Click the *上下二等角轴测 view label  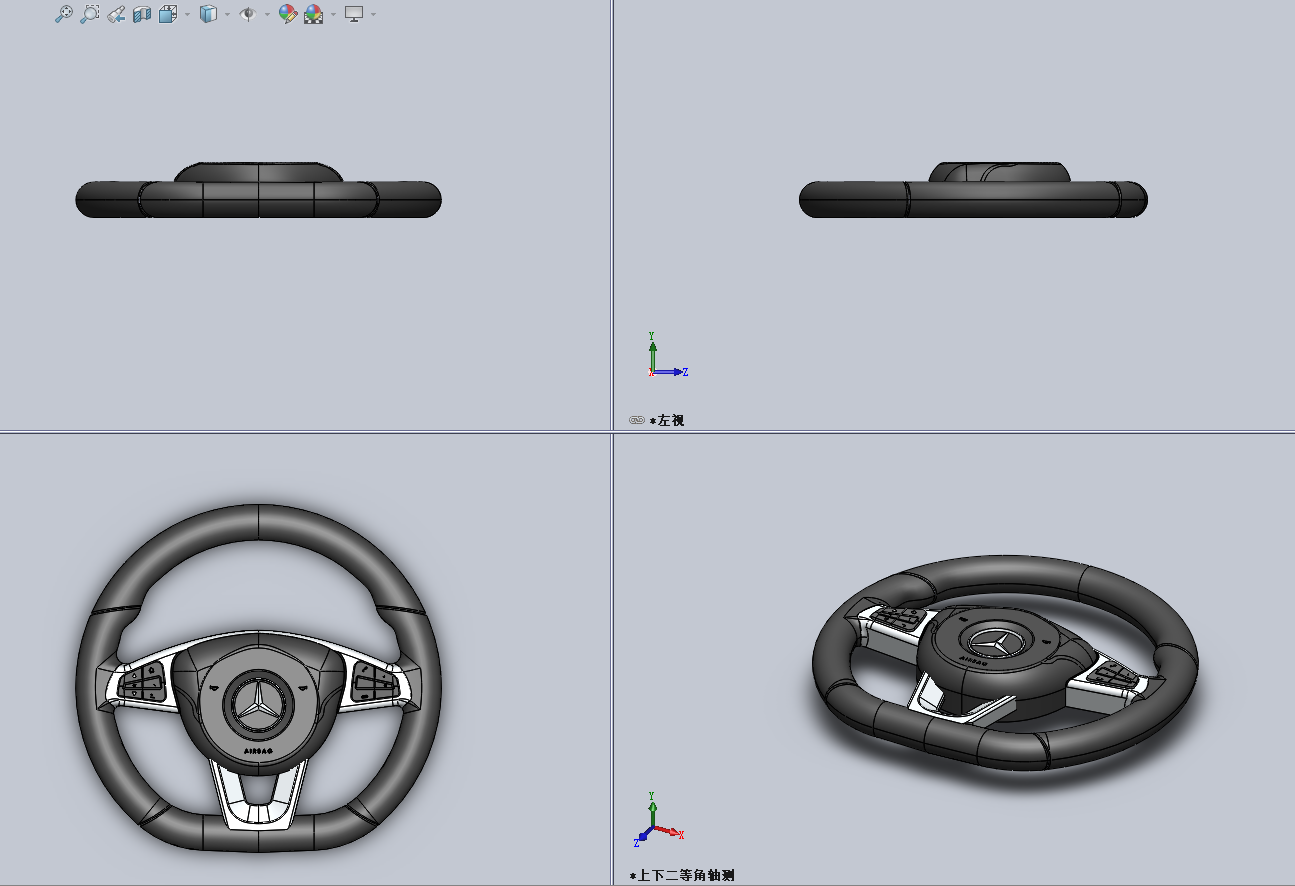point(682,875)
